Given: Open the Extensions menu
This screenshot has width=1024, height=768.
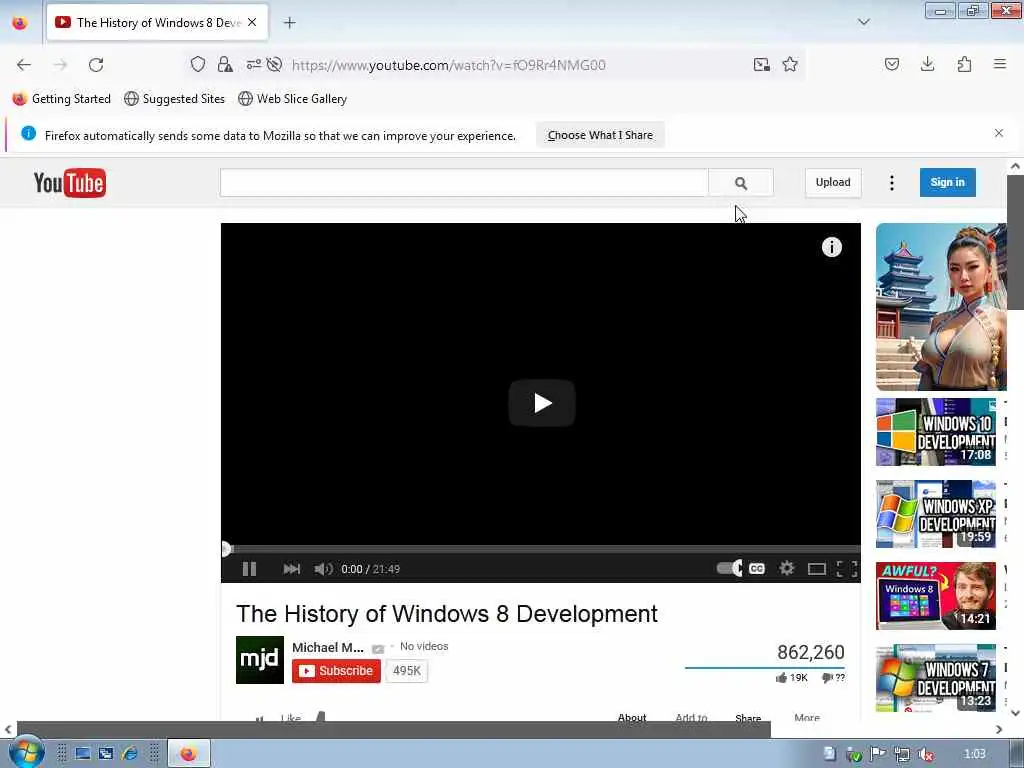Looking at the screenshot, I should [964, 64].
